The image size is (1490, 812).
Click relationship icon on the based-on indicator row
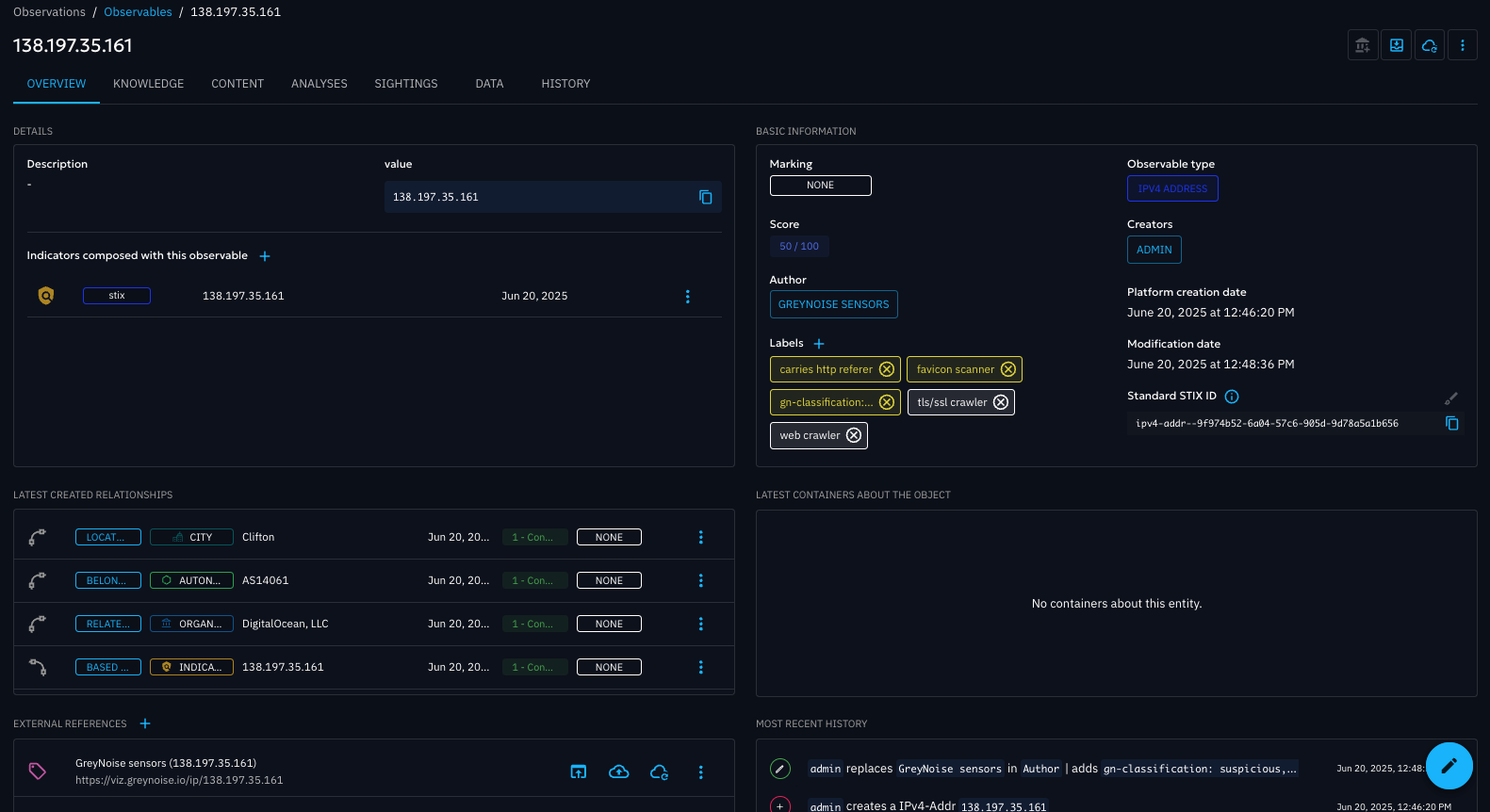tap(38, 667)
